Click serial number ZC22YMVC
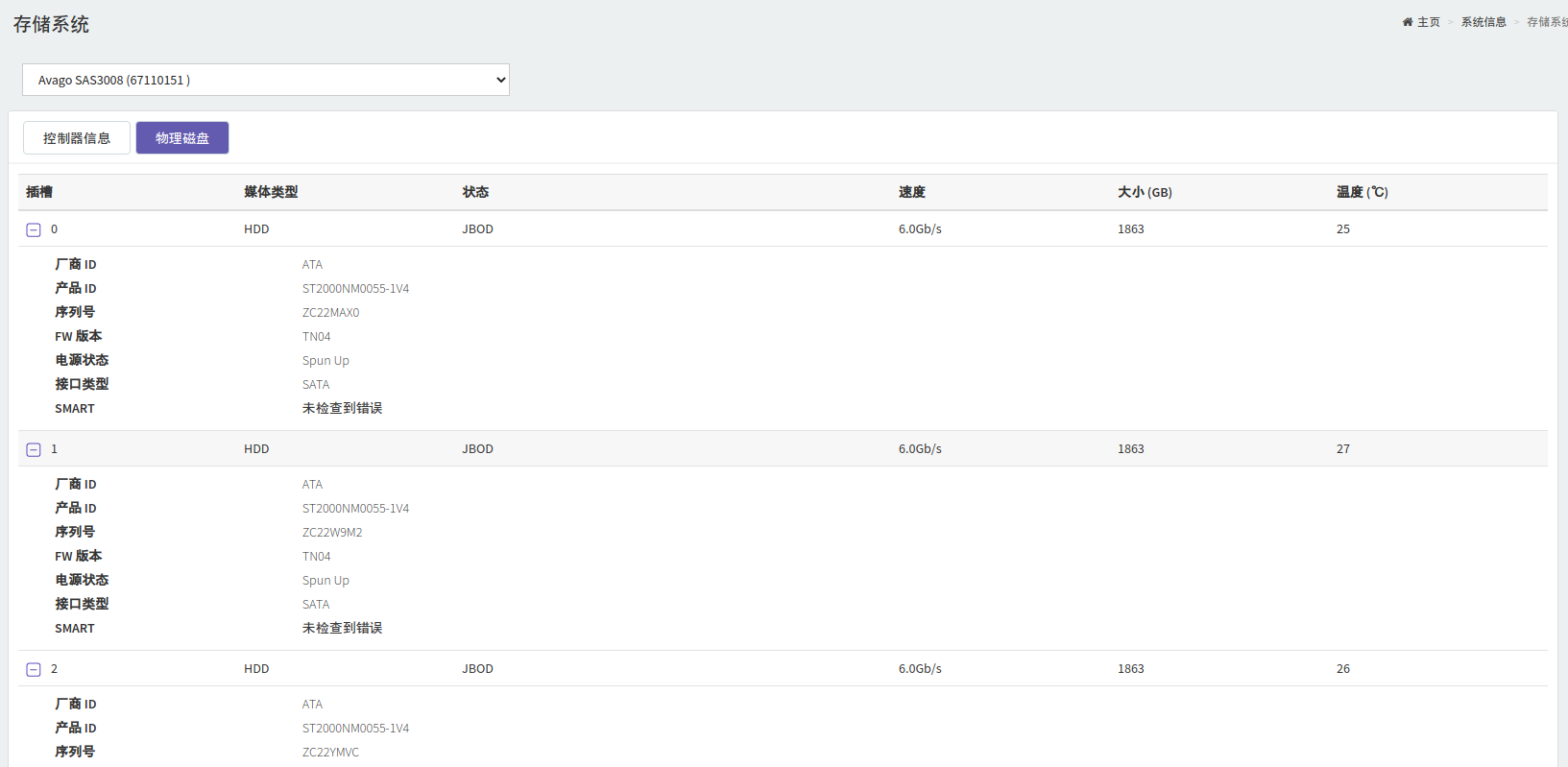This screenshot has height=767, width=1568. 330,753
